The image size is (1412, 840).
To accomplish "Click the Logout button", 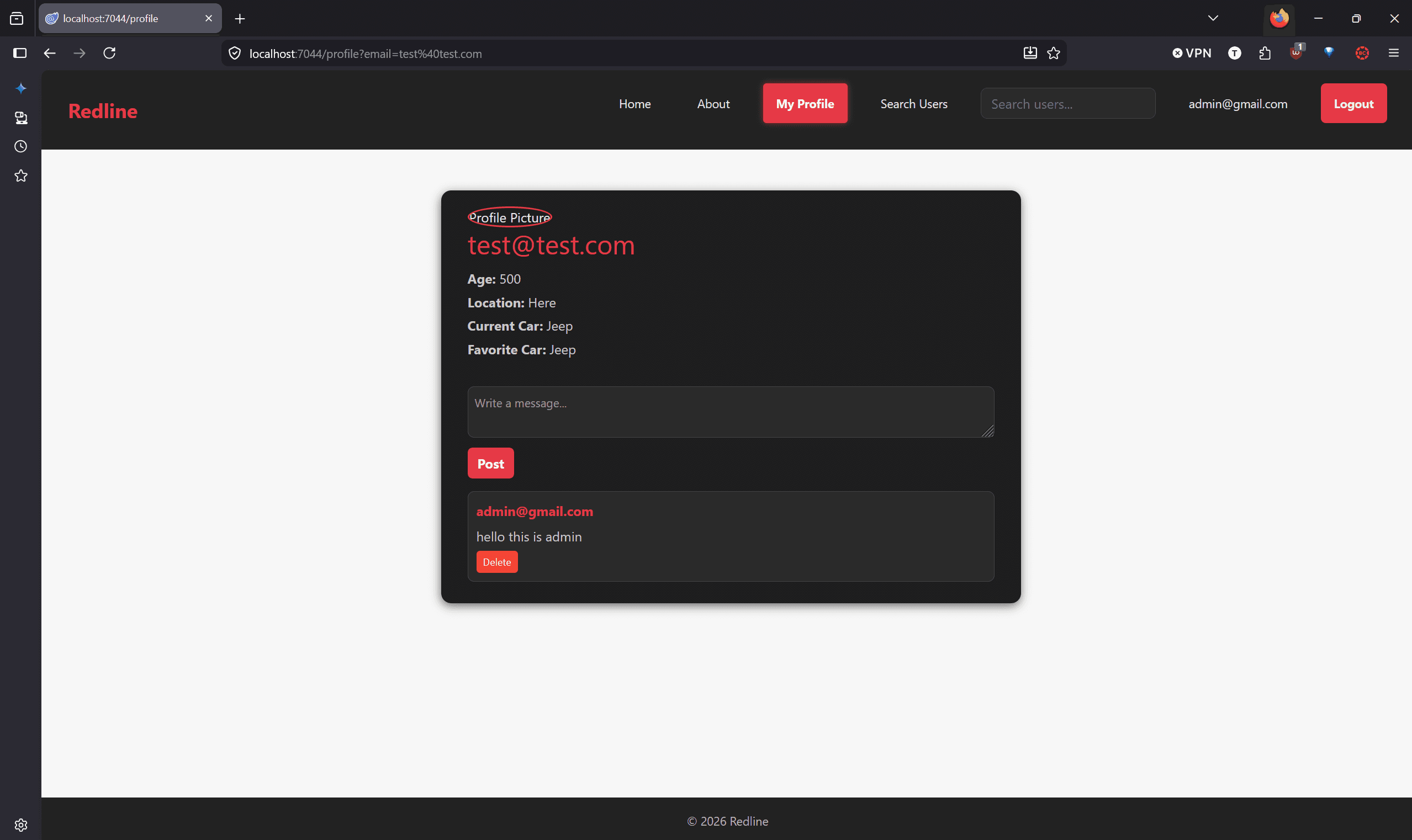I will [1352, 104].
